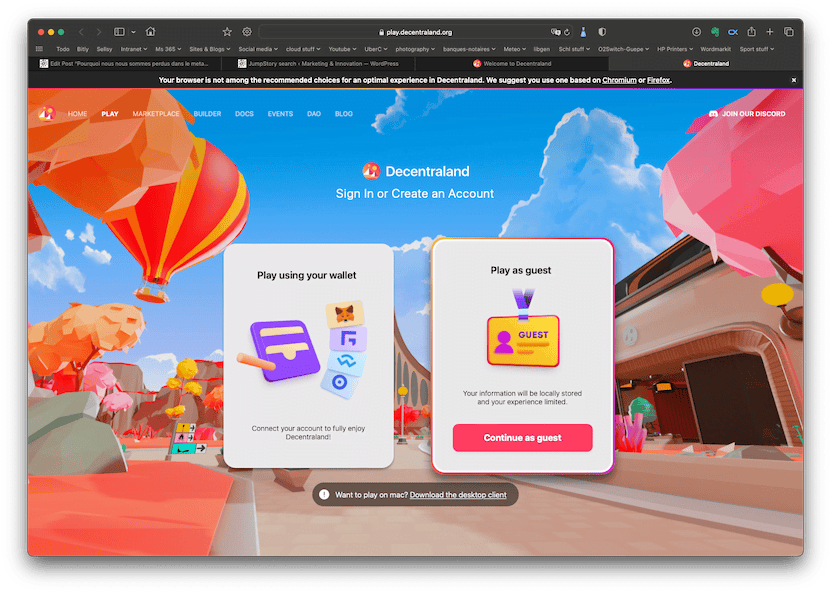Screen dimensions: 831x593
Task: Open the Wordmarkit bookmark
Action: point(715,49)
